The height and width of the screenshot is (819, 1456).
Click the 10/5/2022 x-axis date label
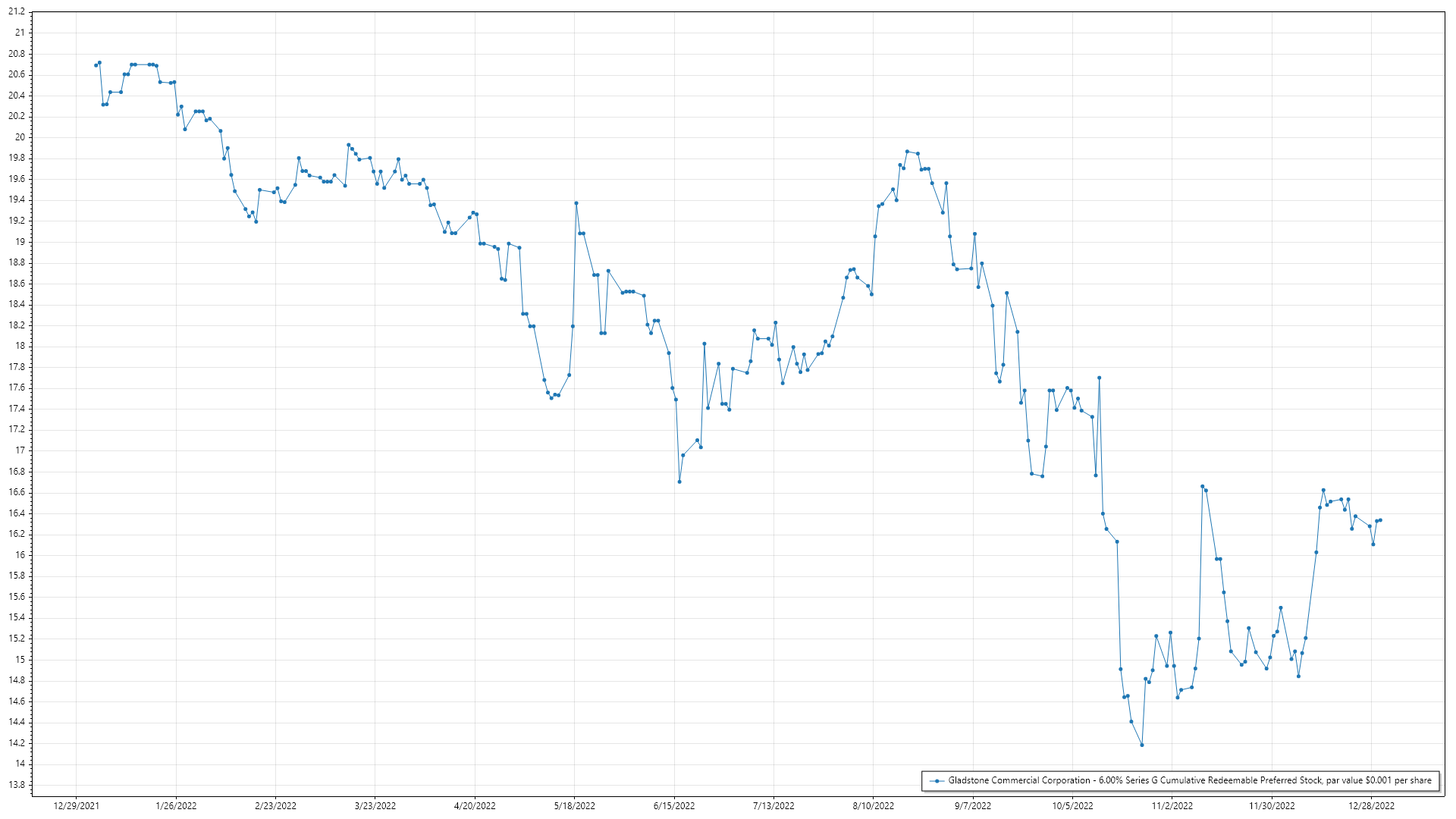click(x=1072, y=806)
